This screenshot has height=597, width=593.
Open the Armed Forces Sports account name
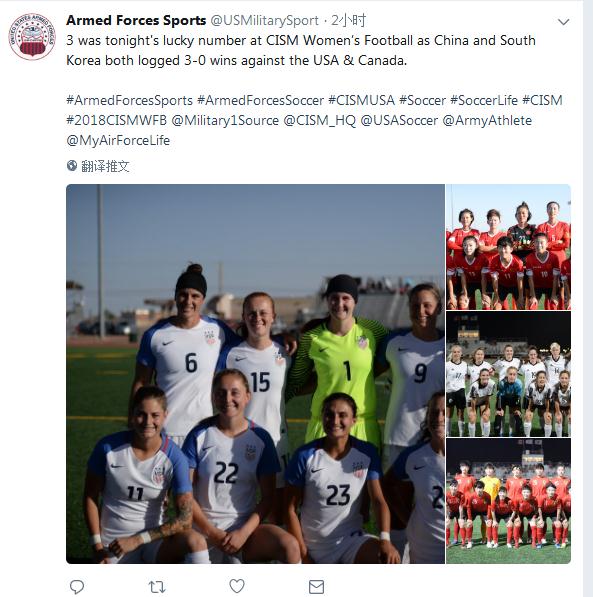136,20
